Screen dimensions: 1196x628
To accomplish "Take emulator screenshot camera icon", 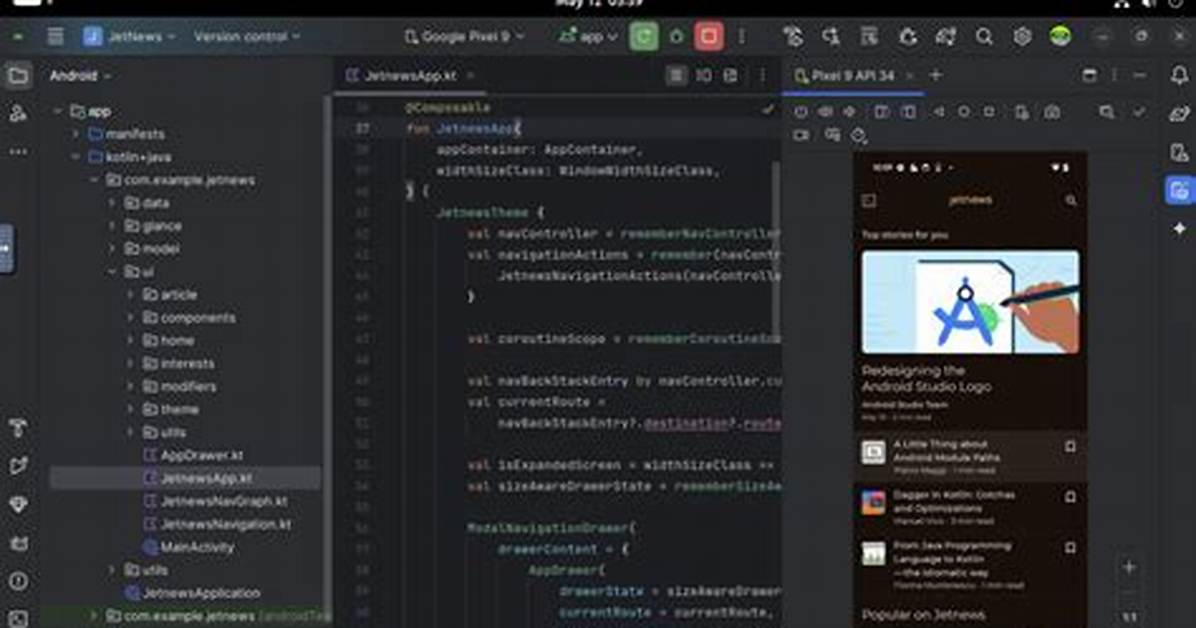I will [x=1052, y=112].
